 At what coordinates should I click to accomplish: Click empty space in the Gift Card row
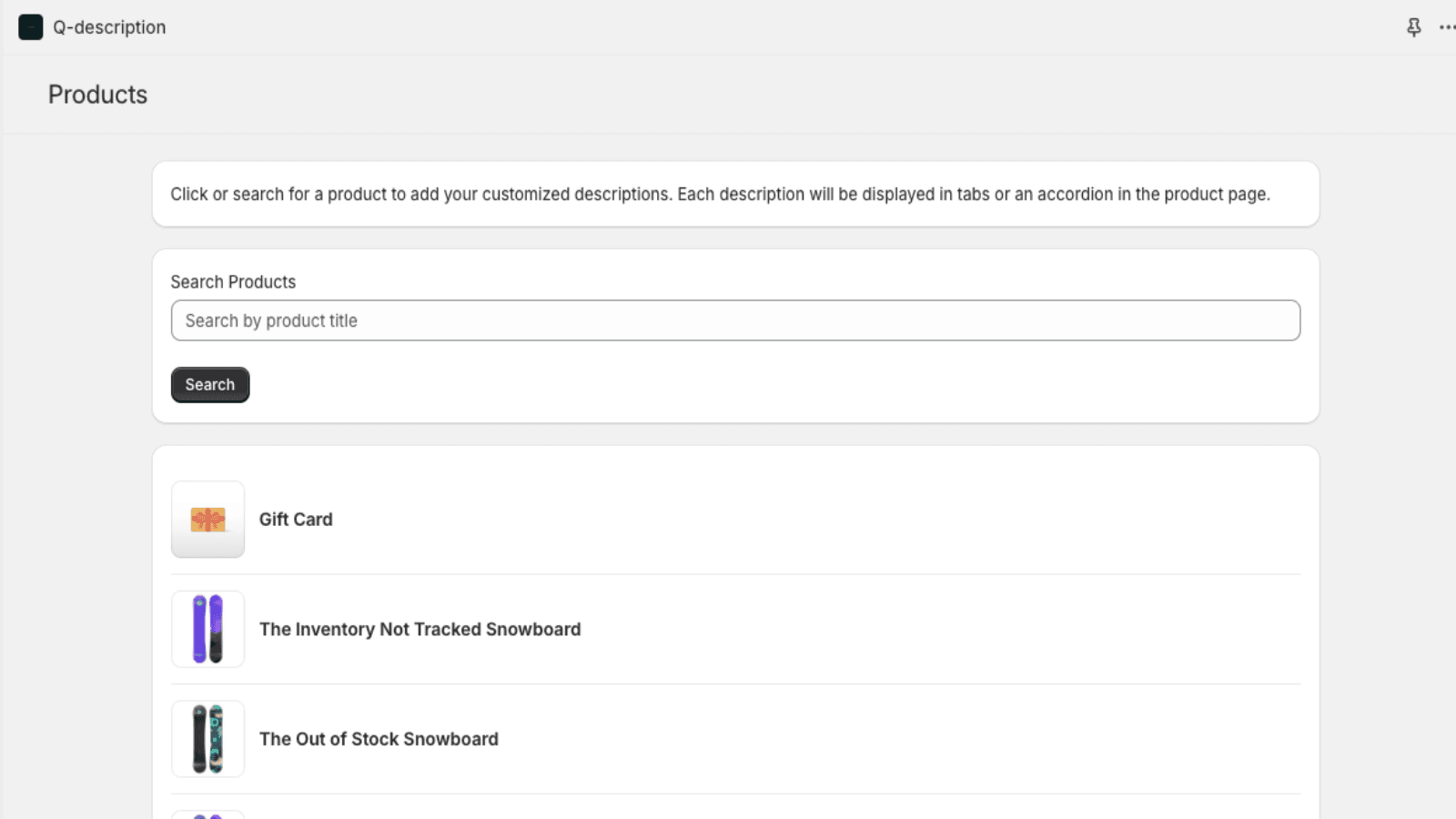click(819, 520)
